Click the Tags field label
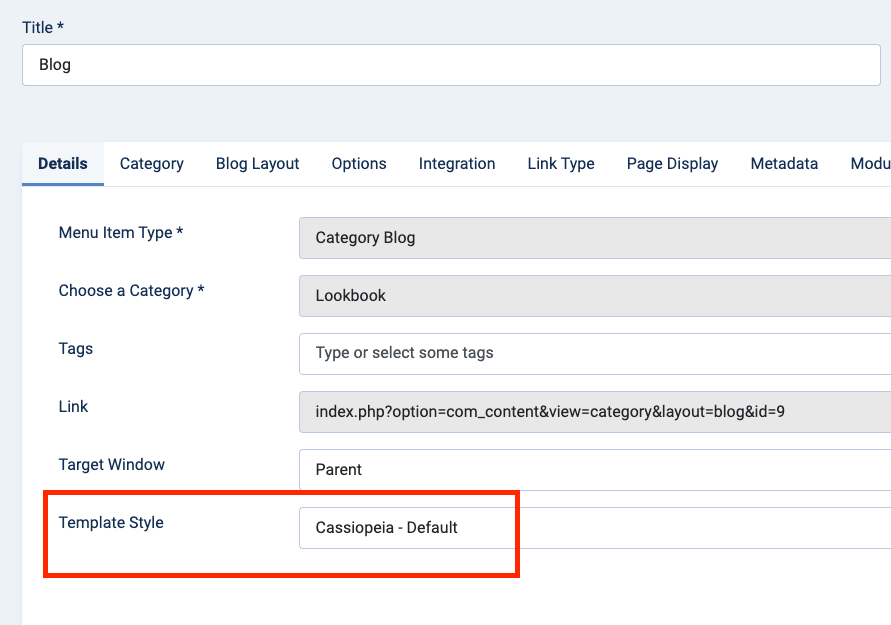 (x=76, y=348)
